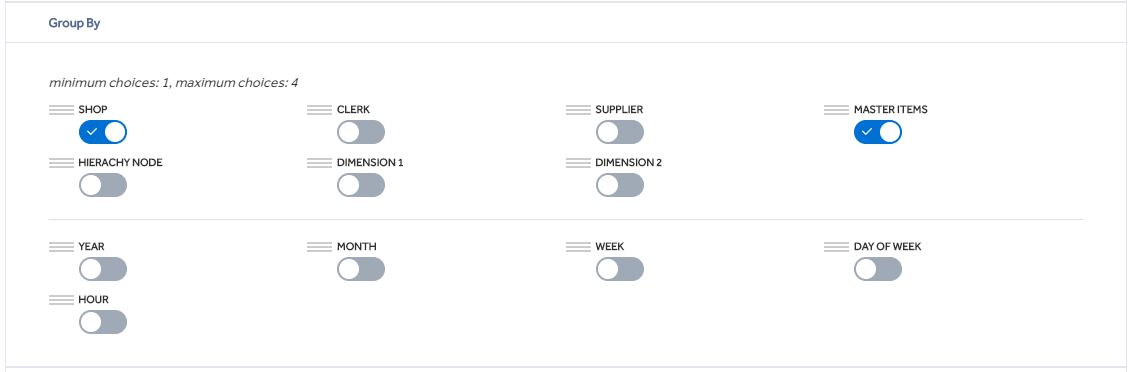Screen dimensions: 1133x372
Task: Click the drag handle icon beside YEAR
Action: tap(61, 246)
